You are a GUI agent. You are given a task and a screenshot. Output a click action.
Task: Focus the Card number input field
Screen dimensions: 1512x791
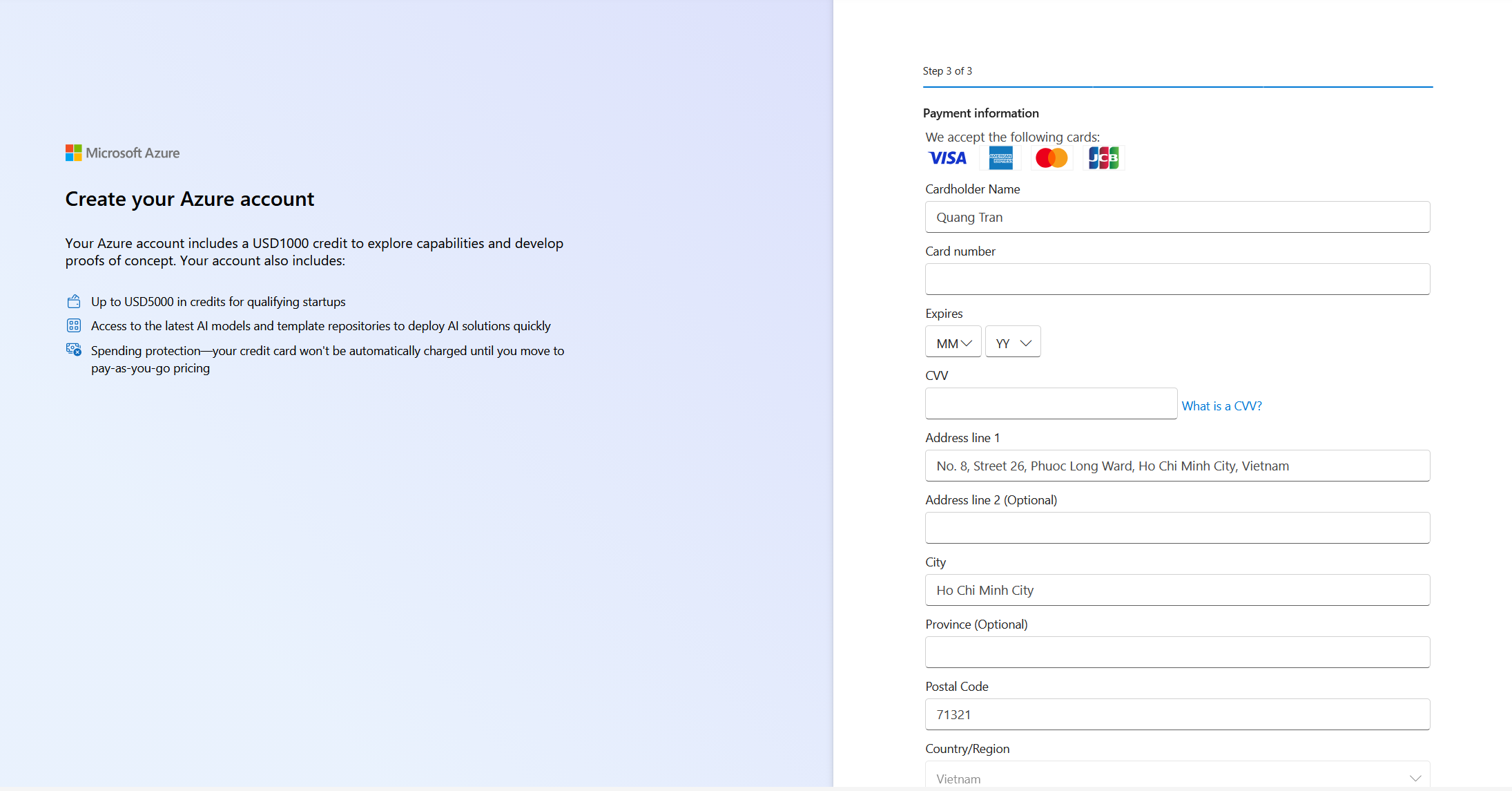tap(1177, 279)
